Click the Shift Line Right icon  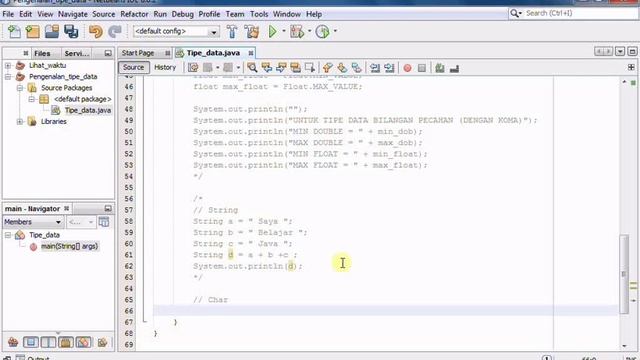[389, 68]
